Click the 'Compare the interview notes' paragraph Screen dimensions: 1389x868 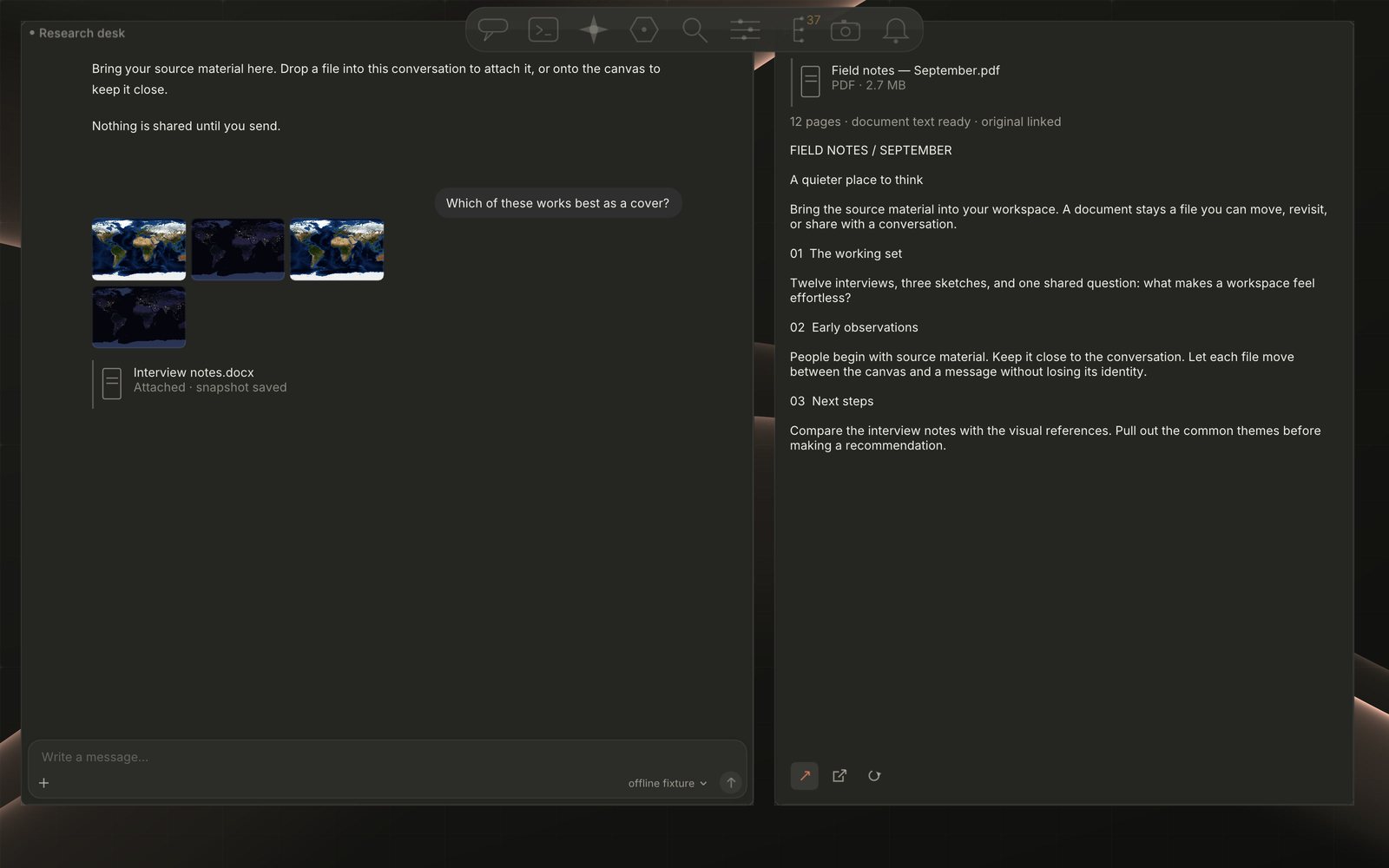click(1055, 437)
